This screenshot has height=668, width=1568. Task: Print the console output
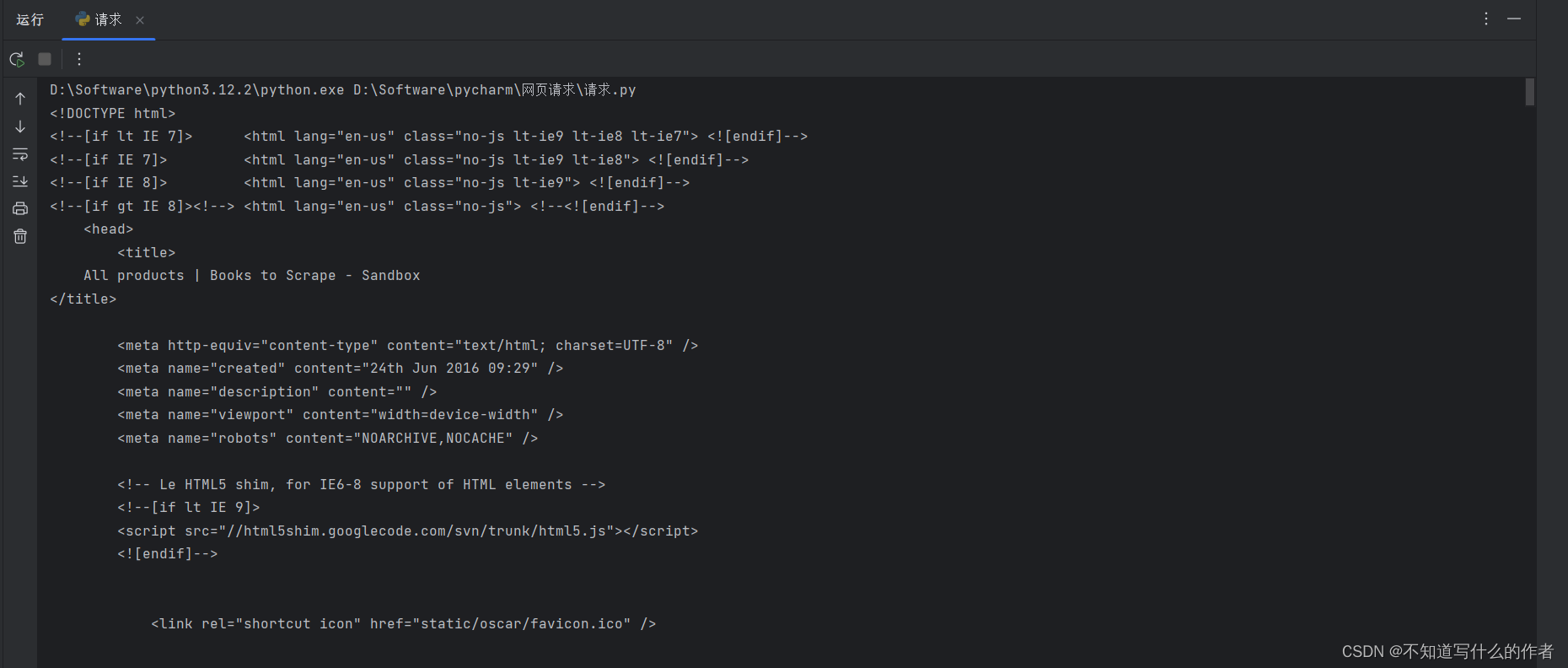[20, 208]
